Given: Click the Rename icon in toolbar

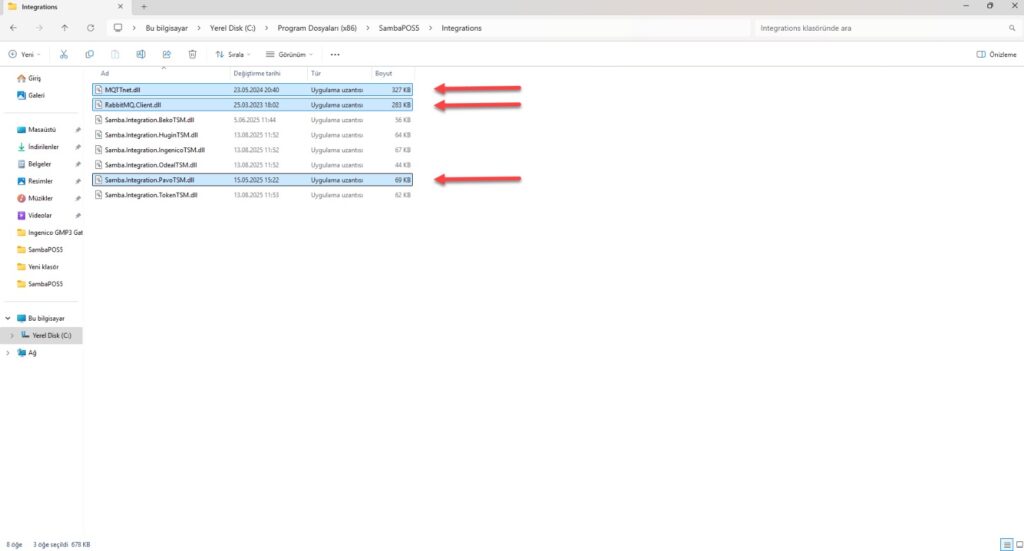Looking at the screenshot, I should (x=140, y=54).
